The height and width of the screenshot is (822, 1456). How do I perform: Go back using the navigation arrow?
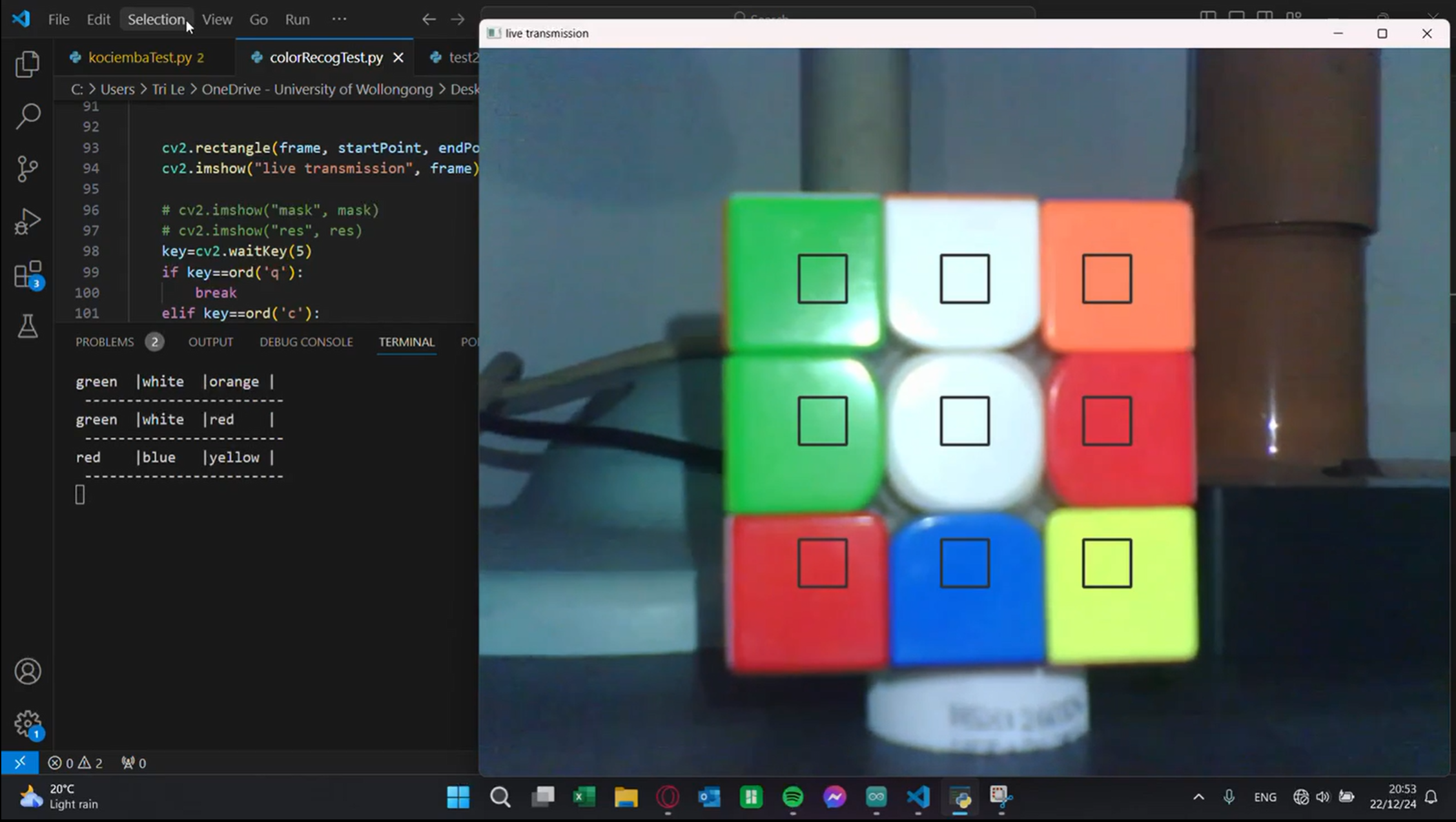(x=429, y=19)
